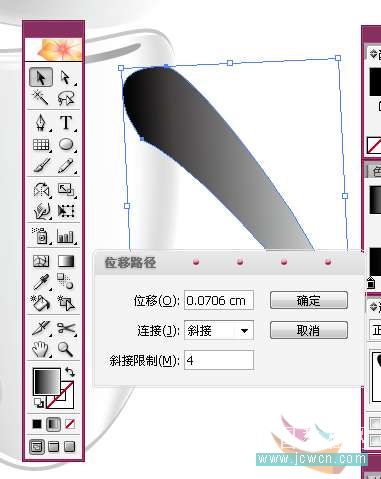Choose the Symbol Sprayer tool
This screenshot has height=479, width=381.
point(41,236)
